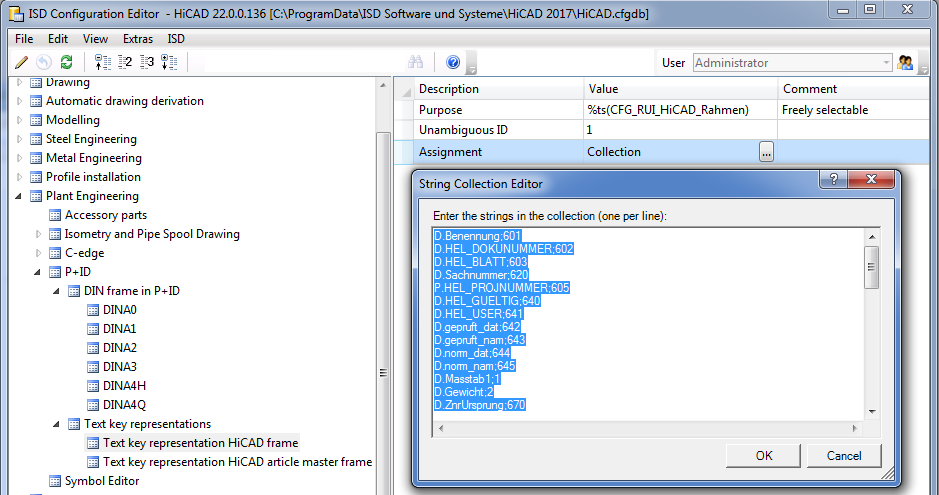Collapse Text key representations node
The width and height of the screenshot is (939, 495).
point(57,424)
